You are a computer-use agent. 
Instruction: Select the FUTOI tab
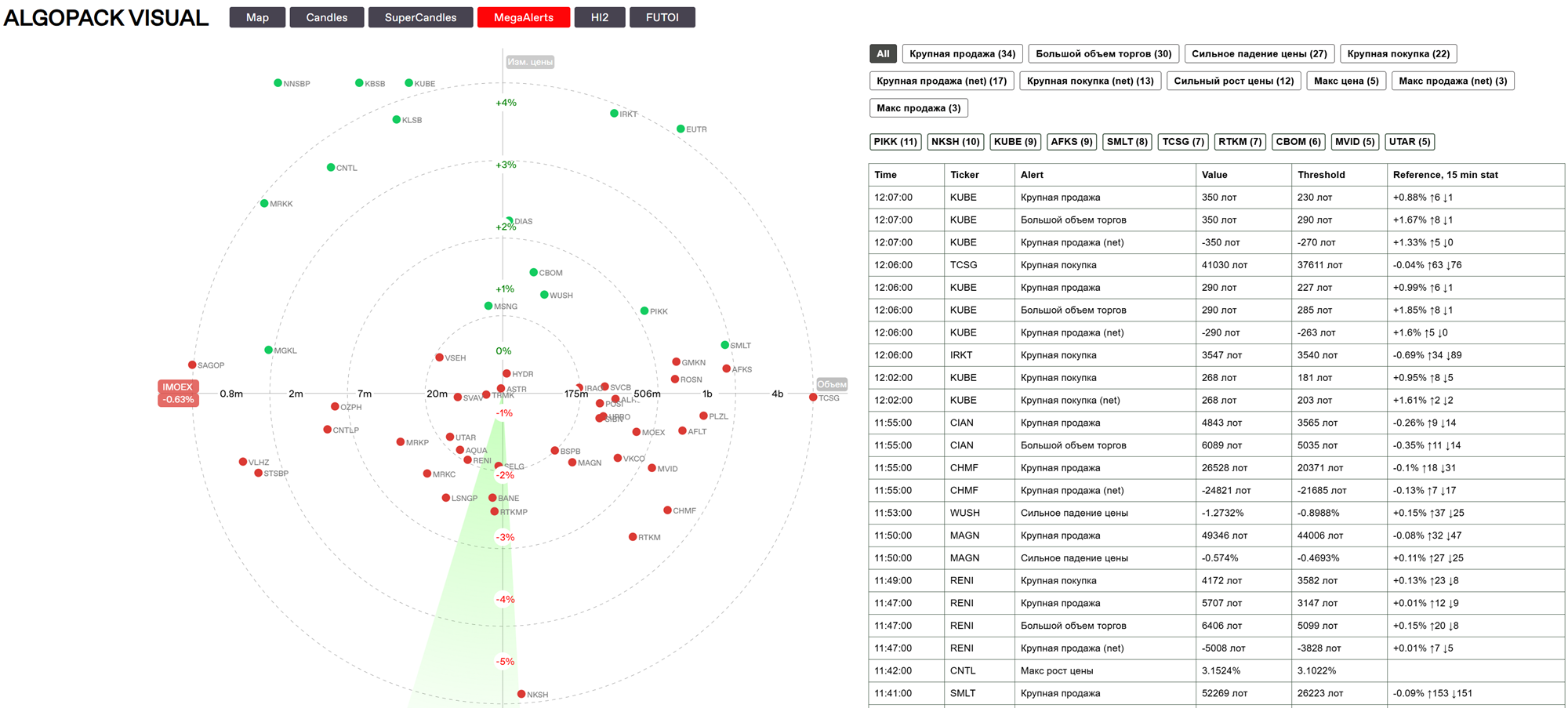point(662,17)
